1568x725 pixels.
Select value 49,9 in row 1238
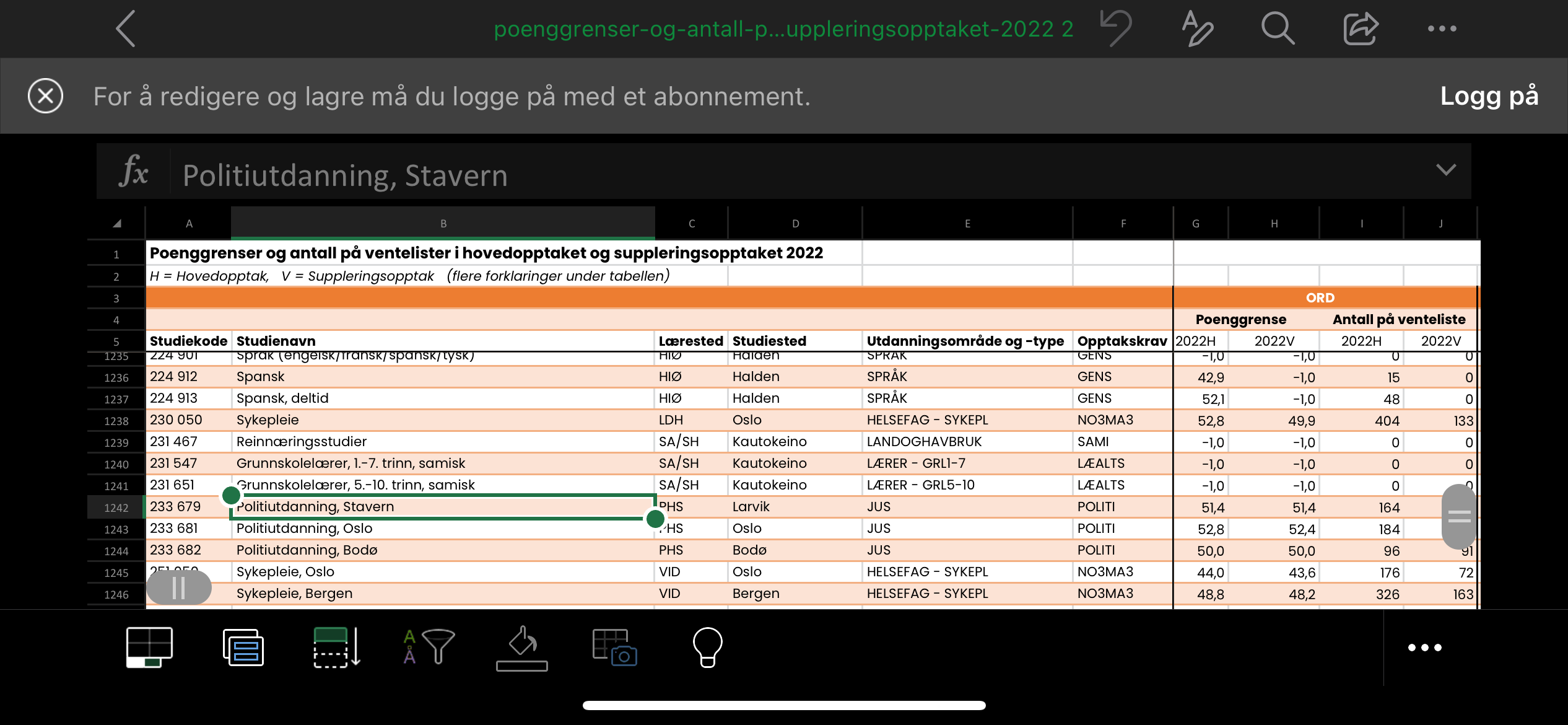(x=1274, y=421)
